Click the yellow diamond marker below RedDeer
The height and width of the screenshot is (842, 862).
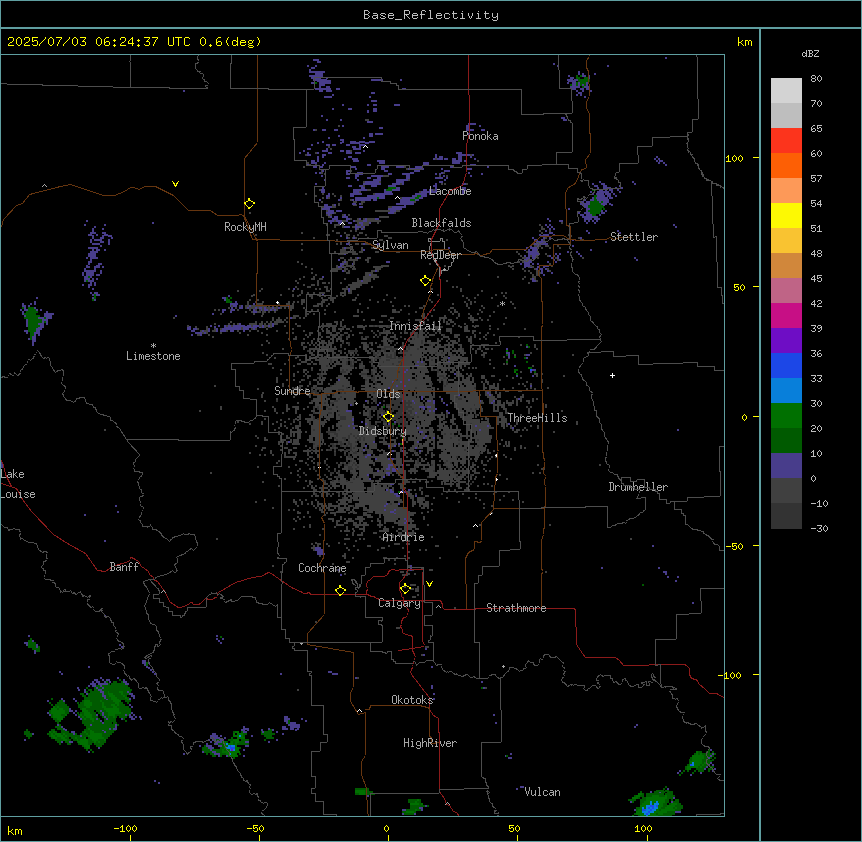tap(426, 281)
